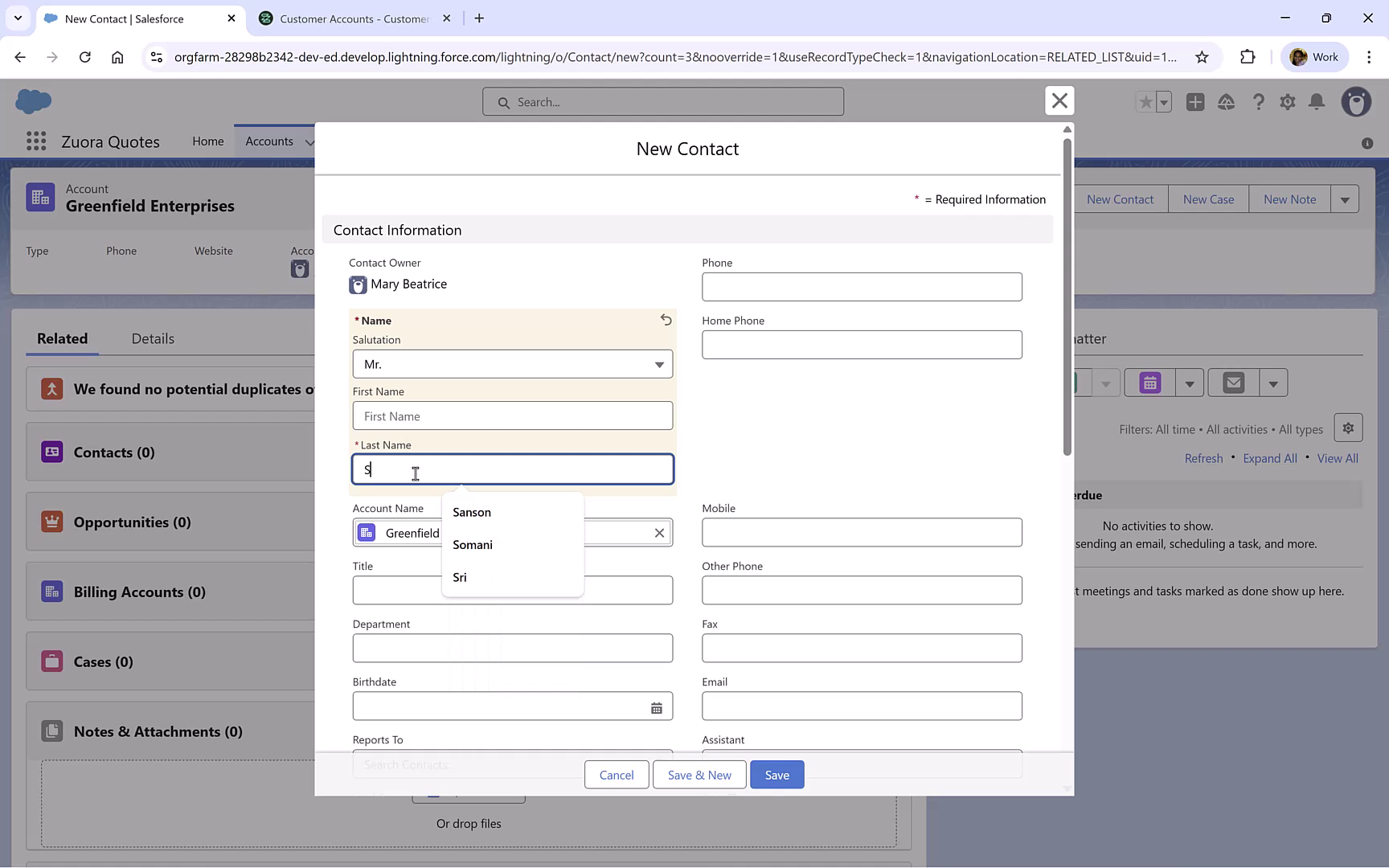The height and width of the screenshot is (868, 1389).
Task: Switch to the Details tab
Action: tap(153, 338)
